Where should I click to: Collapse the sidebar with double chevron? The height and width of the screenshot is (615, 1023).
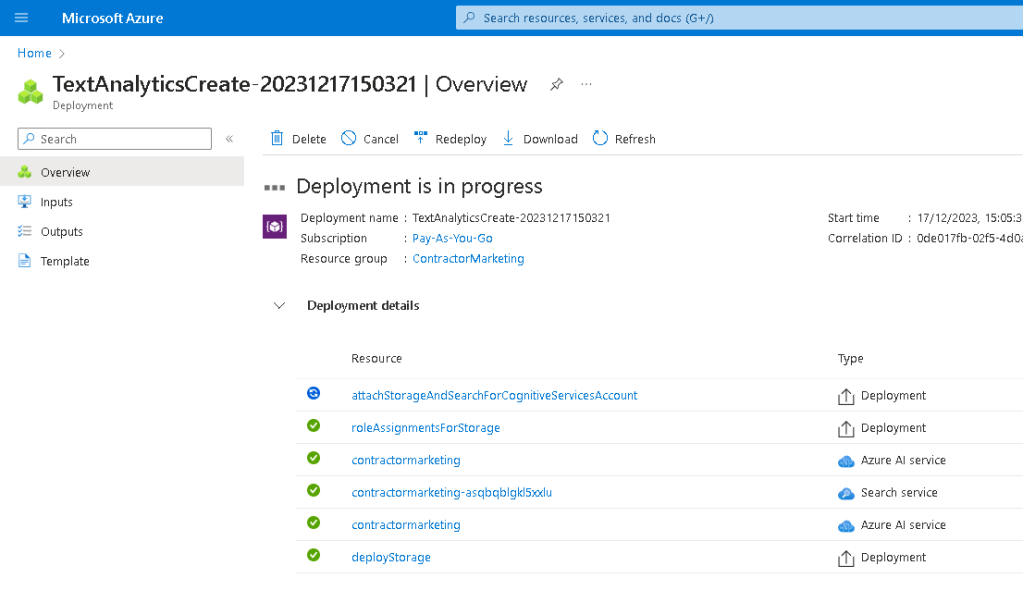(229, 139)
